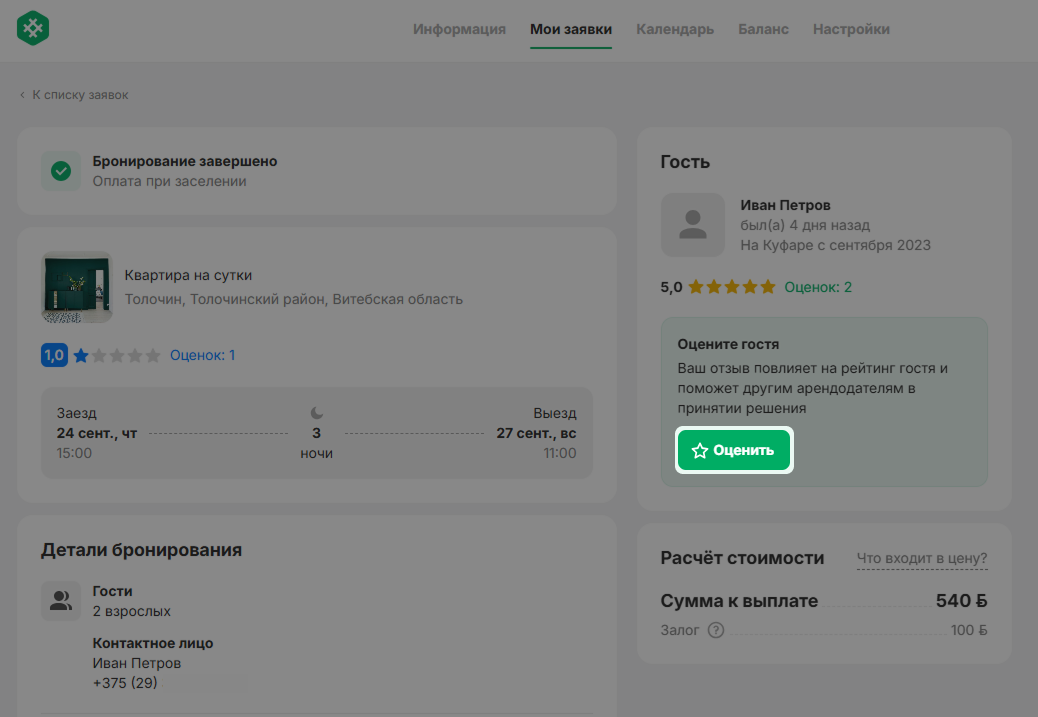Viewport: 1038px width, 717px height.
Task: Click the Расчёт стоимости heading
Action: 742,558
